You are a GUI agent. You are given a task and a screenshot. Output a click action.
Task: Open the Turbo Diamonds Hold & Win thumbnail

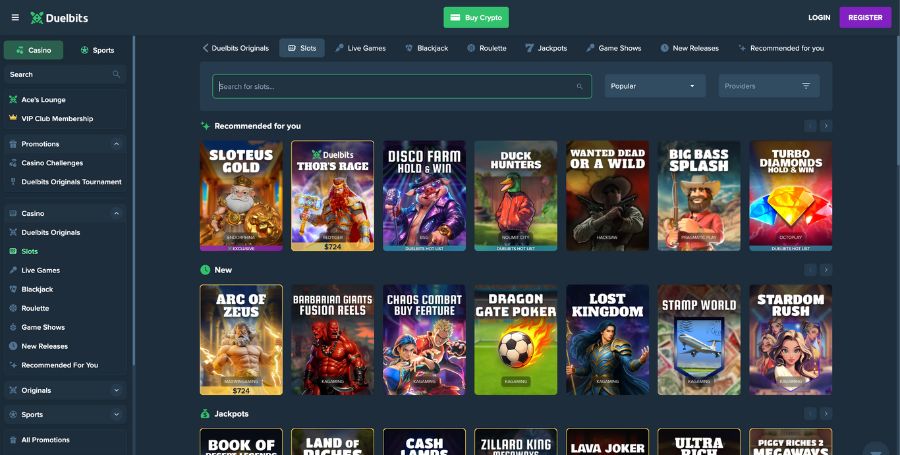point(790,196)
